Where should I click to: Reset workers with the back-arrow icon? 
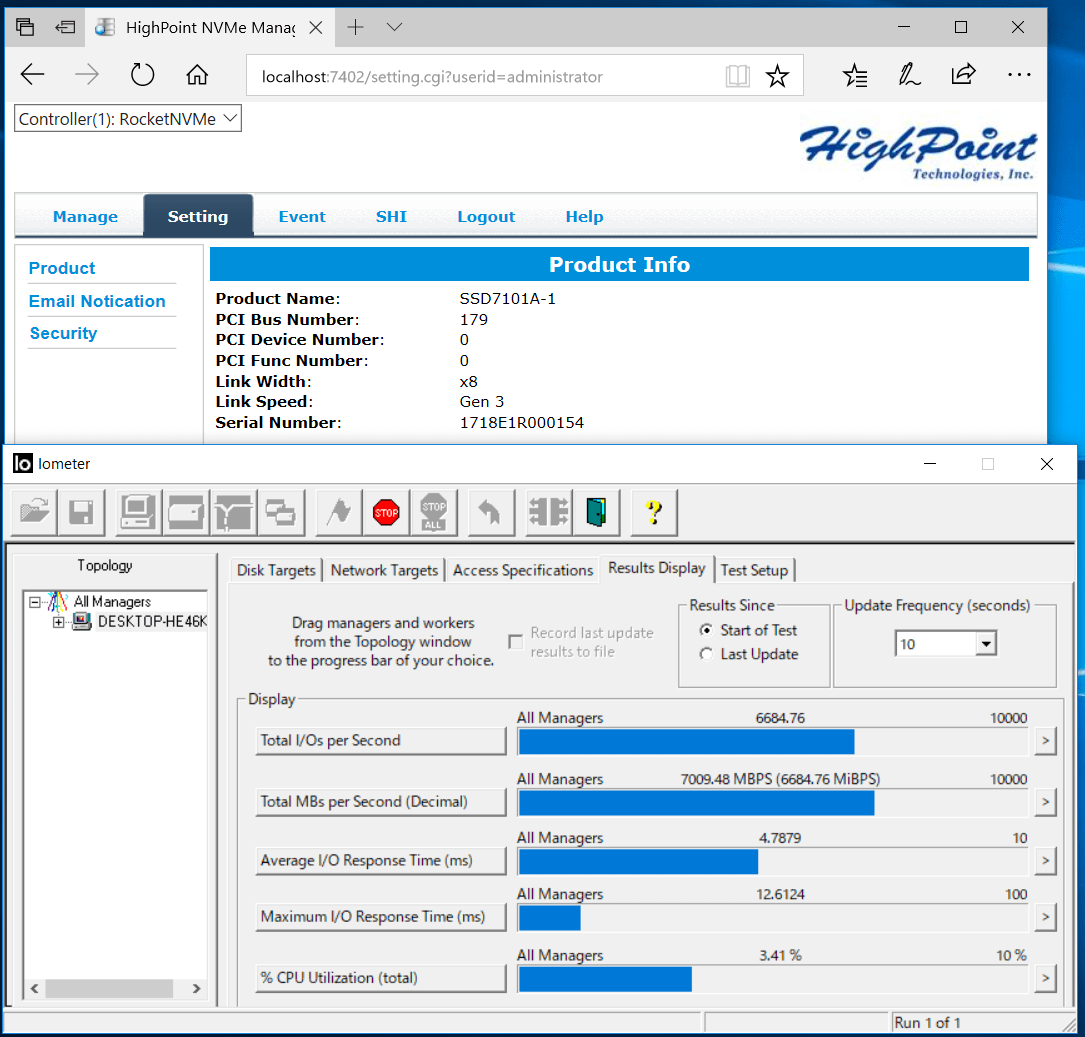click(x=491, y=513)
